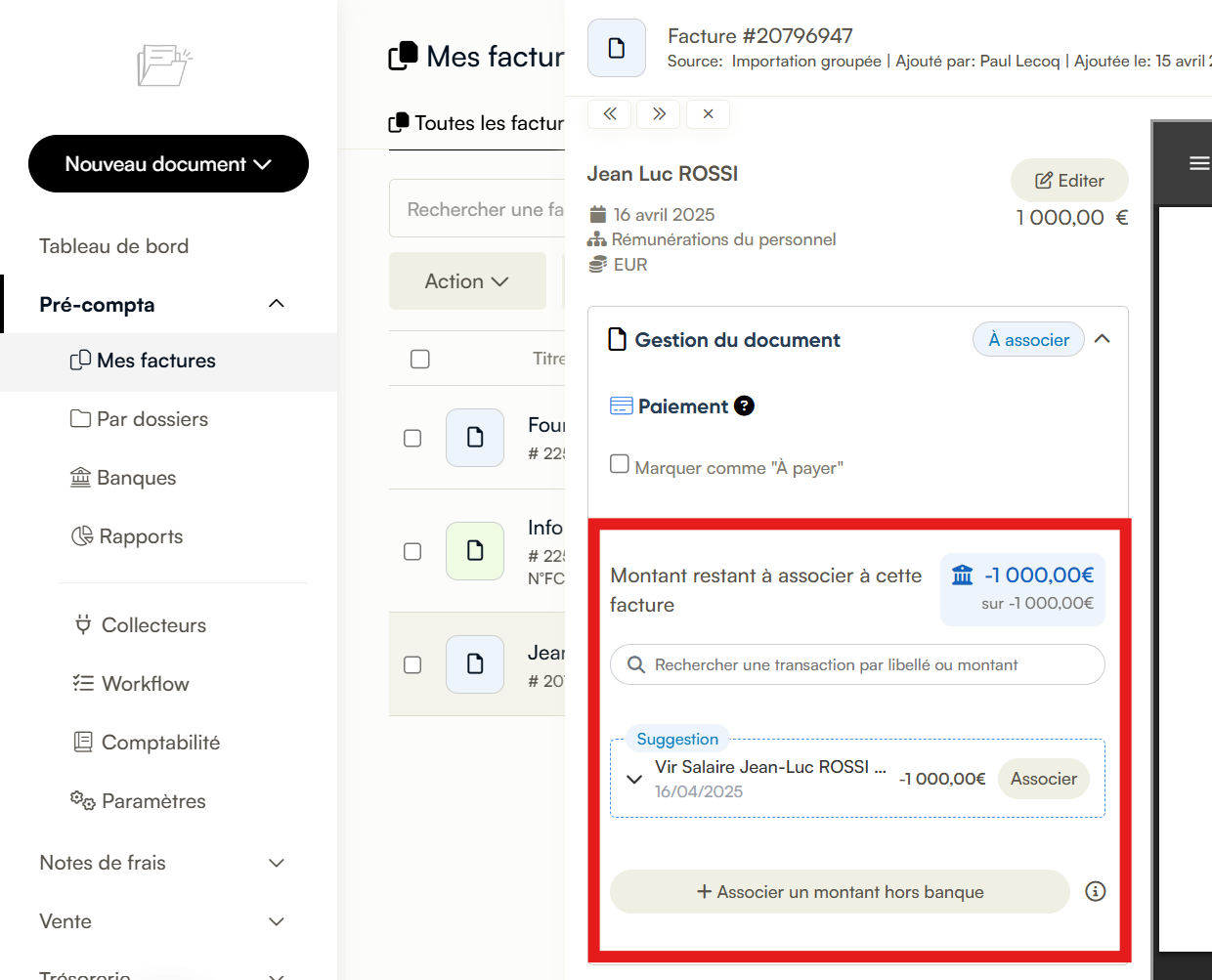The height and width of the screenshot is (980, 1212).
Task: Click the Jean Luc ROSSI name heading
Action: pos(663,174)
